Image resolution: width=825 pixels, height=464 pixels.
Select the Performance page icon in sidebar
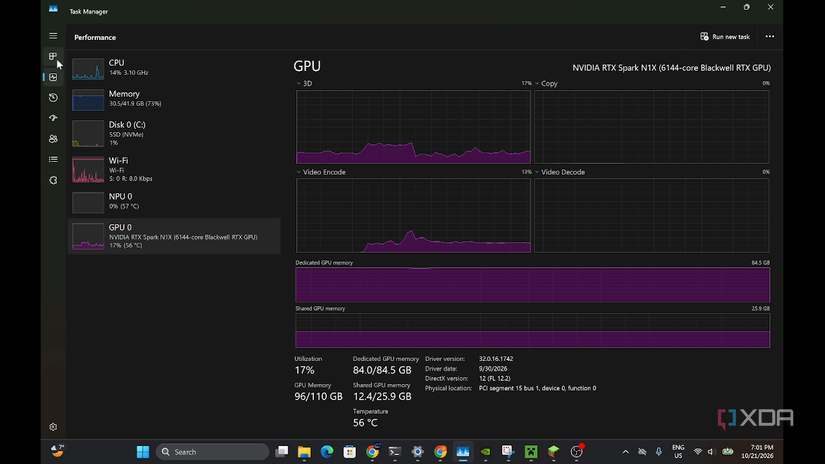[x=53, y=77]
